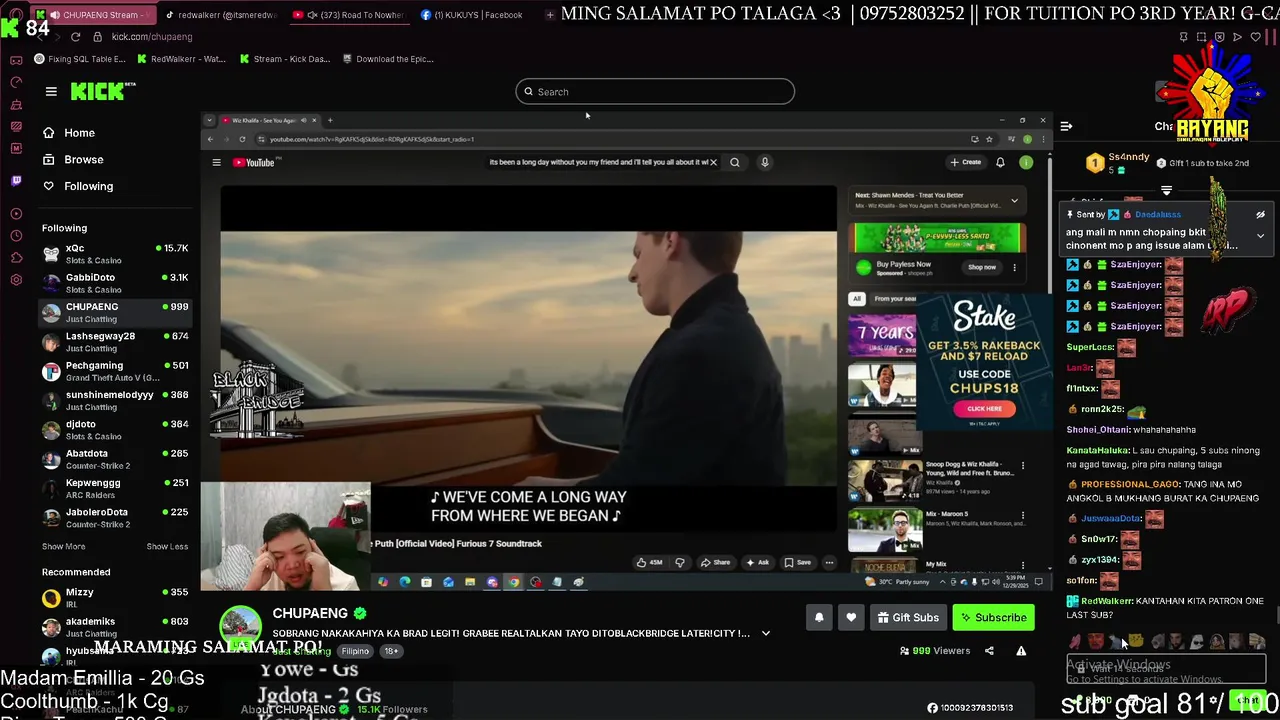The width and height of the screenshot is (1280, 720).
Task: Click Show Less under Following
Action: click(167, 547)
